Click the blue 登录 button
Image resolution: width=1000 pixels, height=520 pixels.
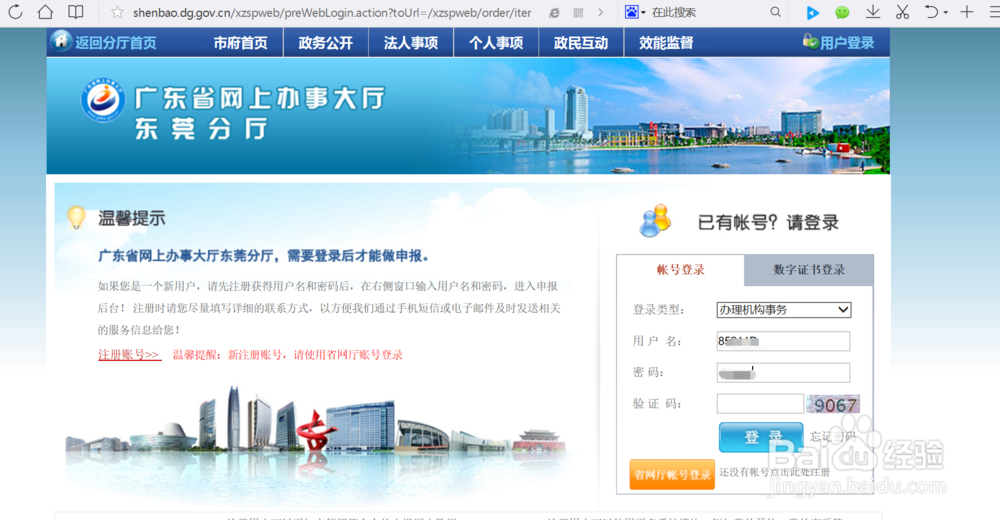coord(761,437)
